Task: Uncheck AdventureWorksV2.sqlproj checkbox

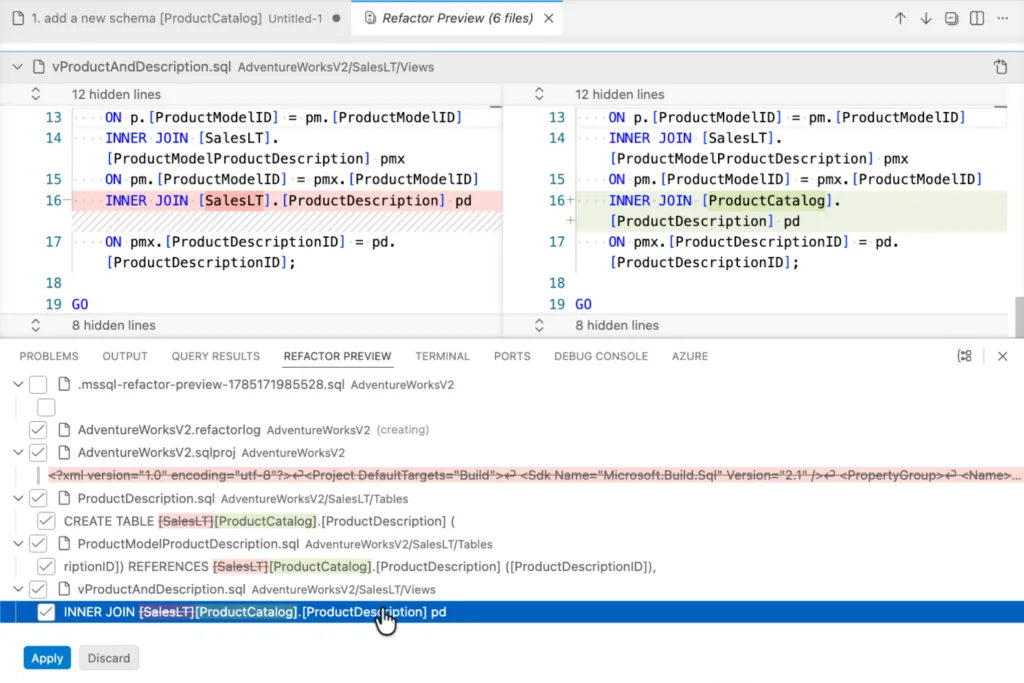Action: tap(38, 453)
